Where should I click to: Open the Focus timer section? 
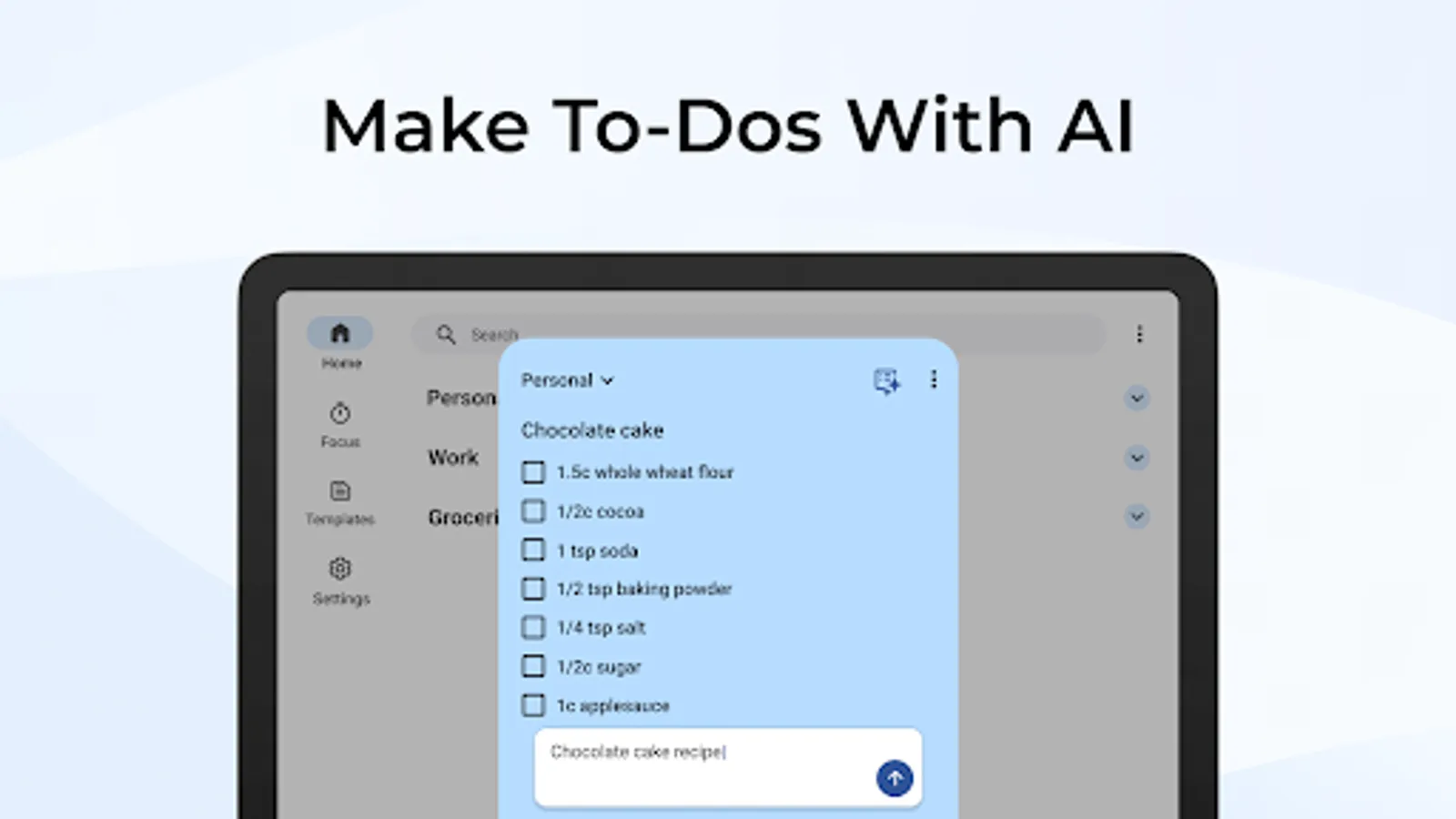point(340,425)
